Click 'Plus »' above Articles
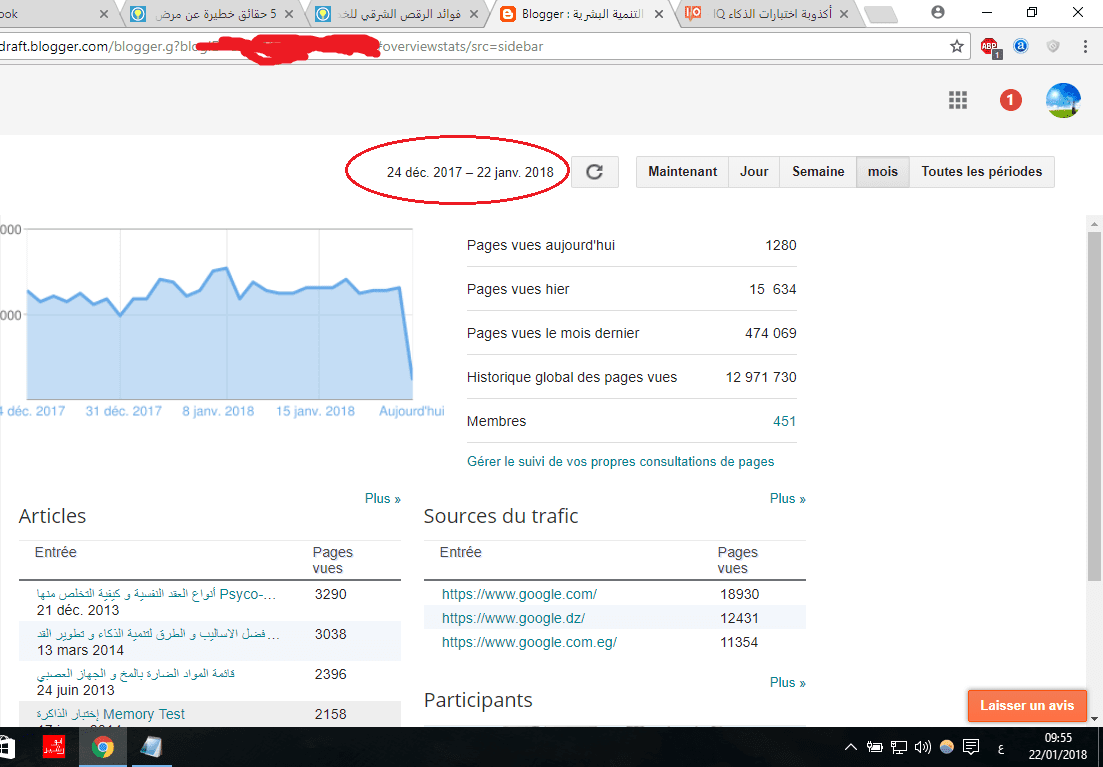1103x767 pixels. [383, 498]
